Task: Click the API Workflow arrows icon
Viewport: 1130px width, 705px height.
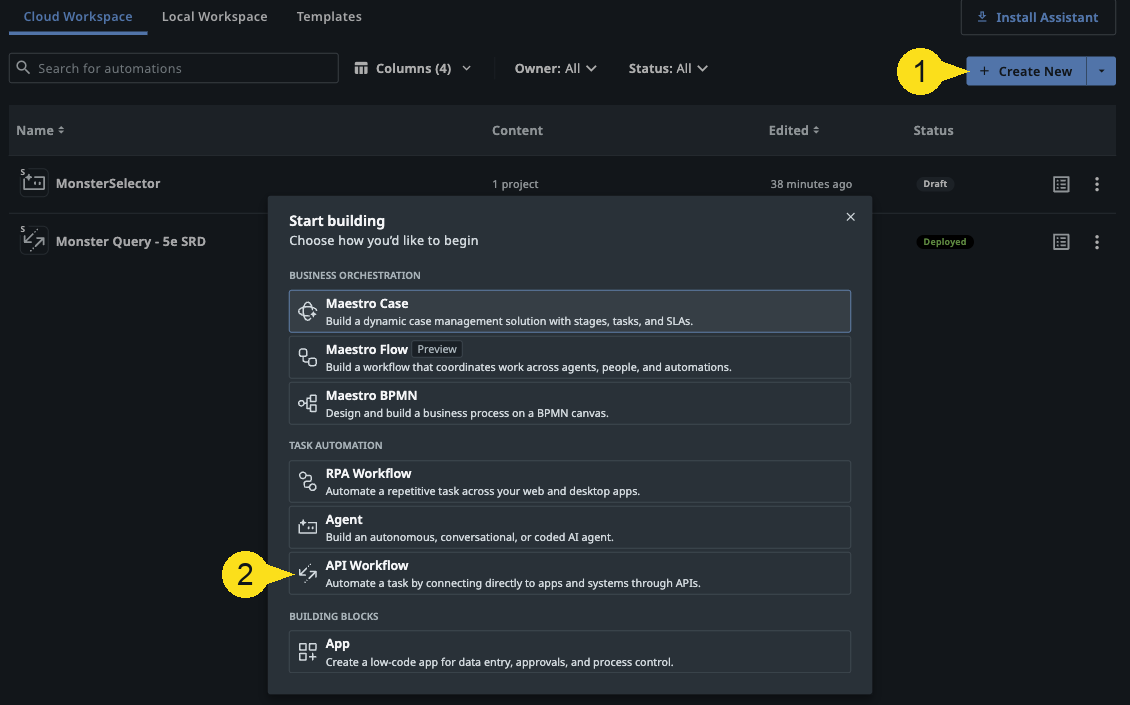Action: click(x=308, y=574)
